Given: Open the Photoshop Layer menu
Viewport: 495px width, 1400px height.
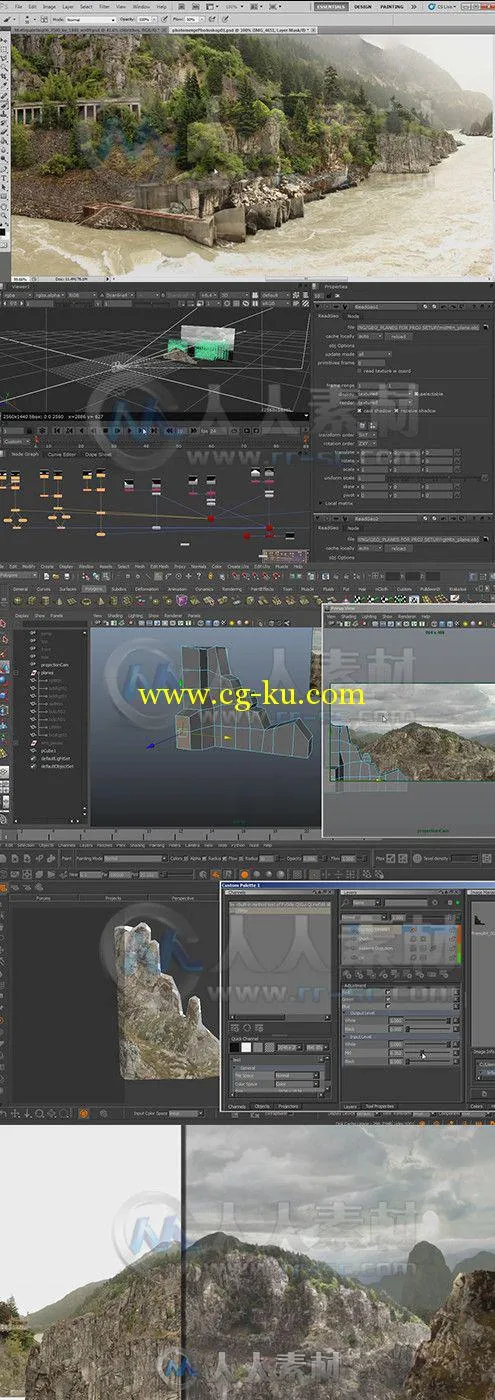Looking at the screenshot, I should [x=68, y=6].
